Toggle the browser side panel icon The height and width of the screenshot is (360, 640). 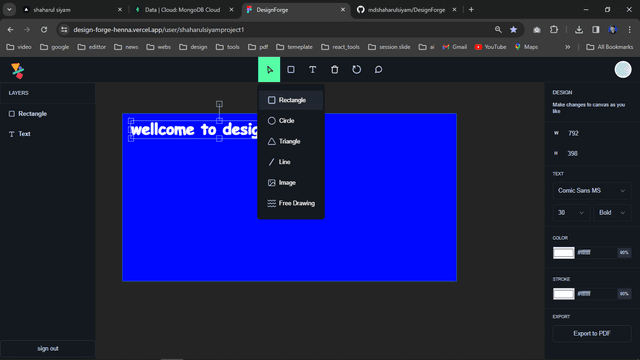point(596,29)
